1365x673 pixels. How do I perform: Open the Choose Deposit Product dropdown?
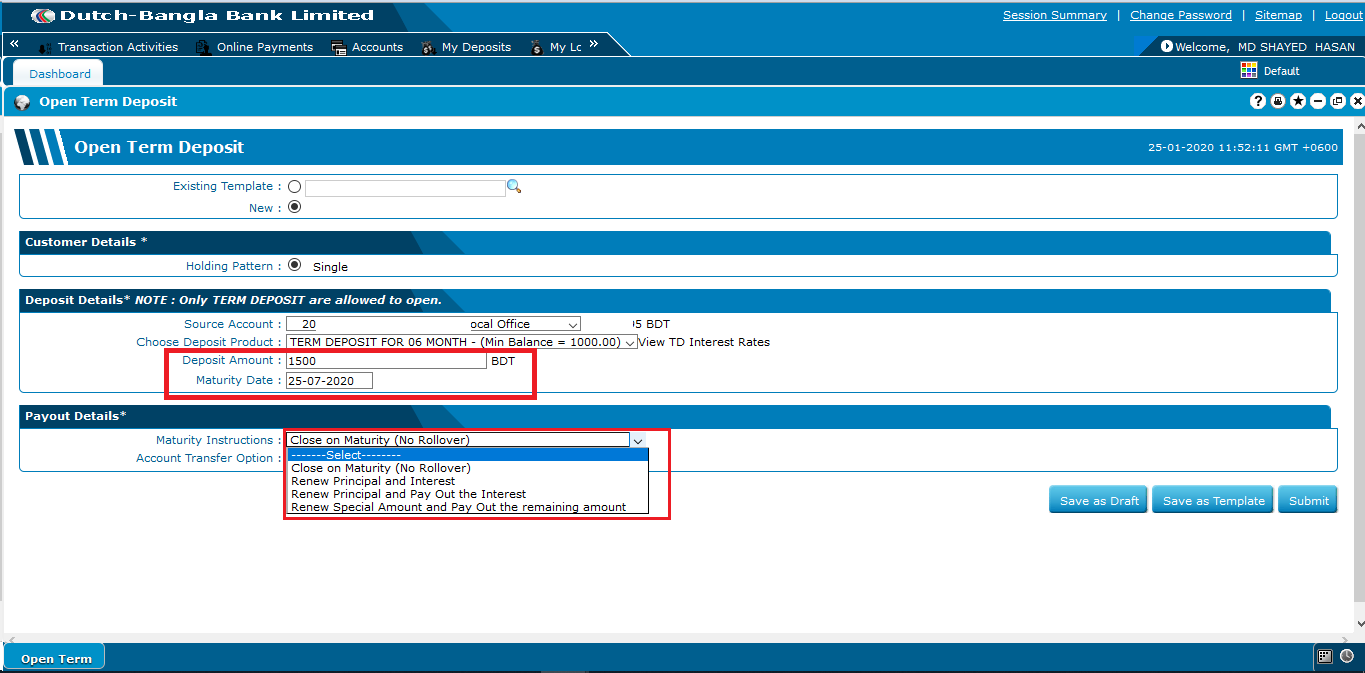click(x=462, y=342)
